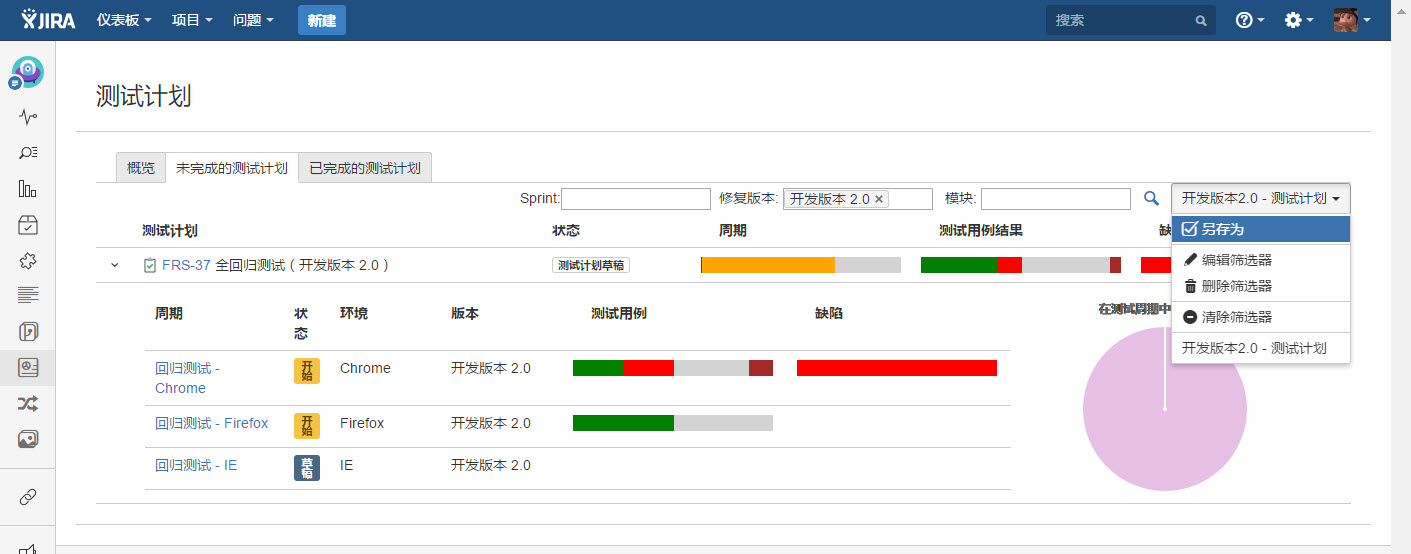1411x554 pixels.
Task: Click inside the Sprint input field
Action: pyautogui.click(x=636, y=199)
